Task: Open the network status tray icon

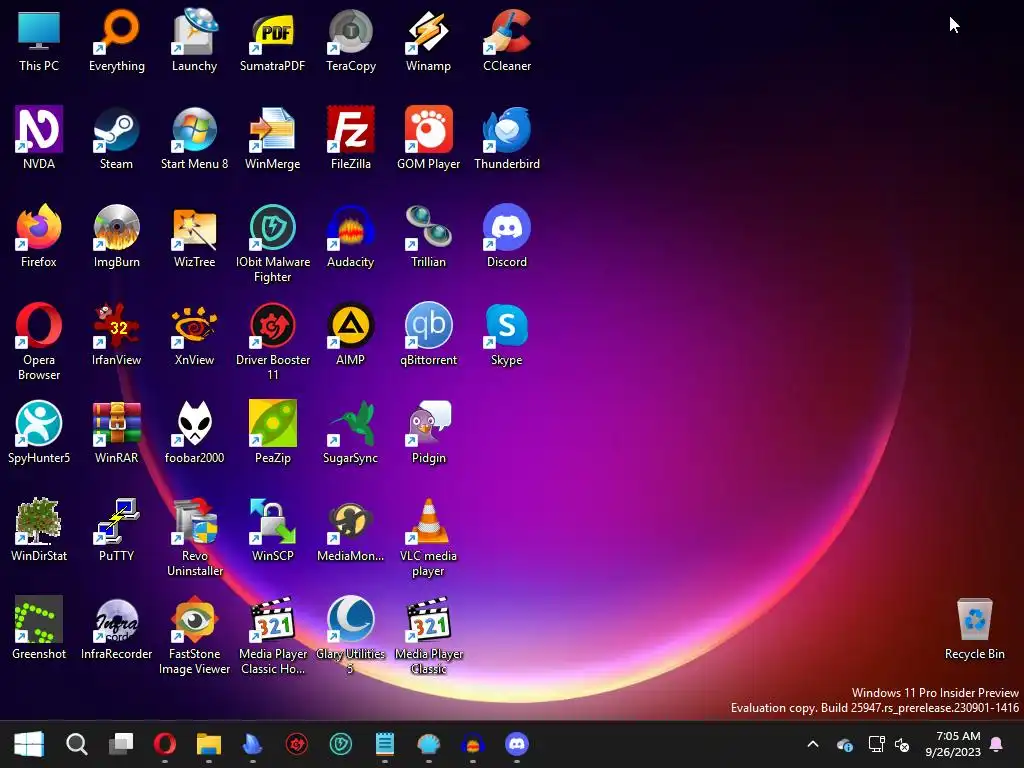Action: (x=876, y=744)
